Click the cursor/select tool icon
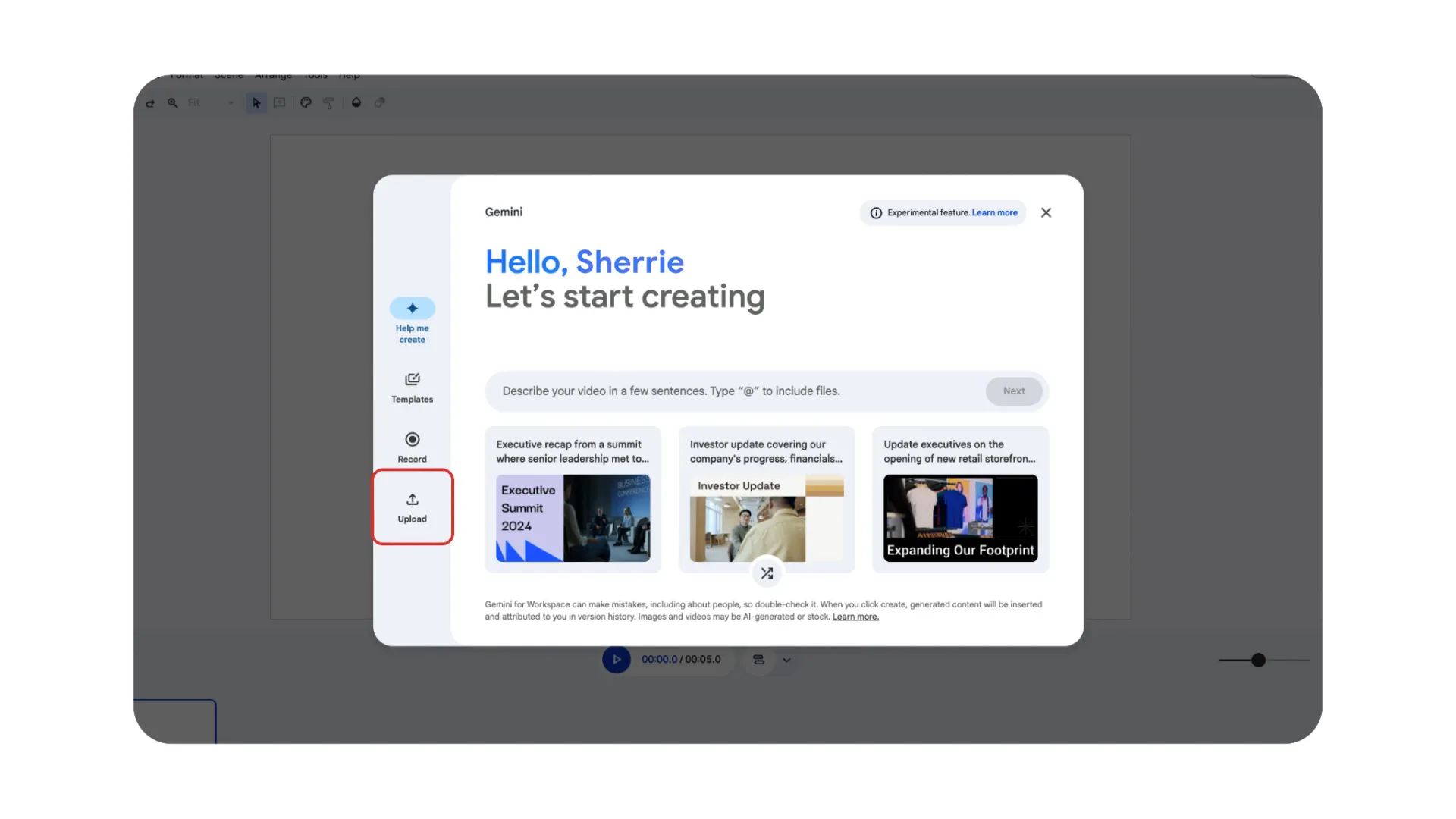The width and height of the screenshot is (1456, 819). click(256, 102)
